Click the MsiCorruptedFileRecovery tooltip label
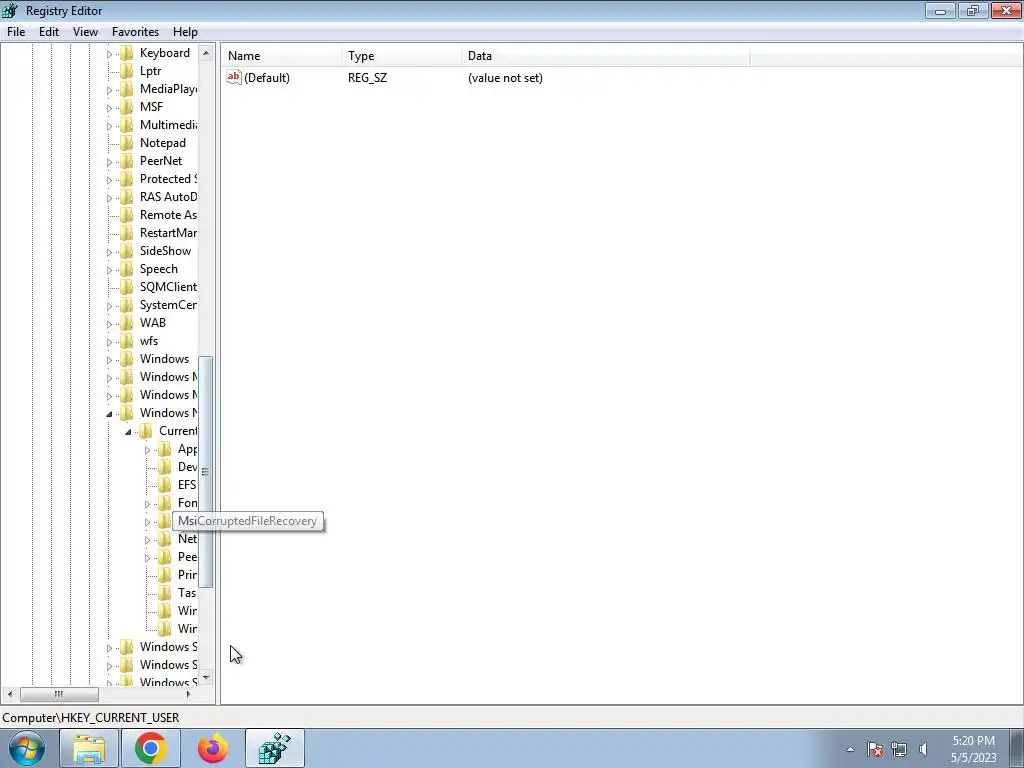1024x768 pixels. 248,521
